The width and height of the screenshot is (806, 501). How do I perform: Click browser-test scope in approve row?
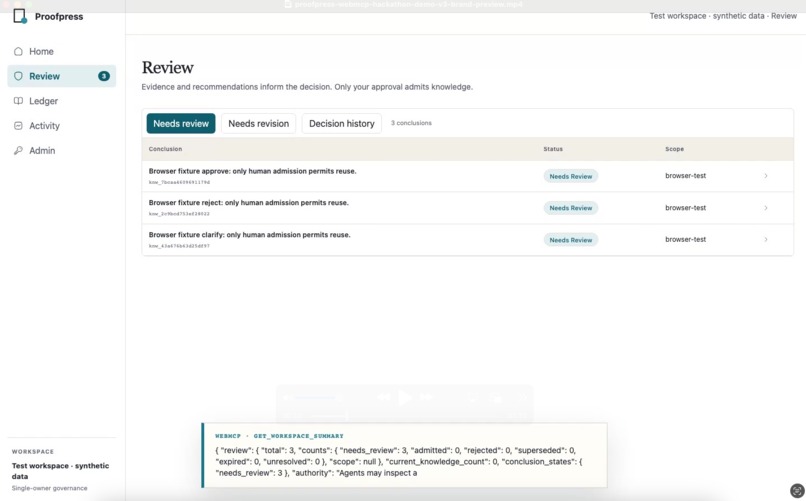click(685, 176)
